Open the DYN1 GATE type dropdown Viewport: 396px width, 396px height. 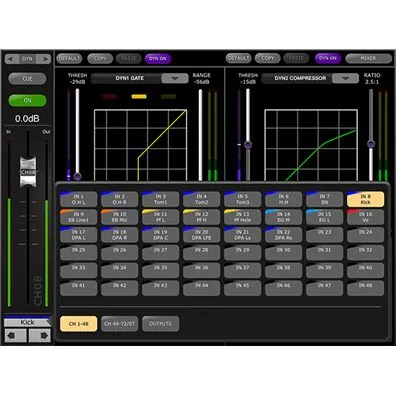click(x=175, y=78)
